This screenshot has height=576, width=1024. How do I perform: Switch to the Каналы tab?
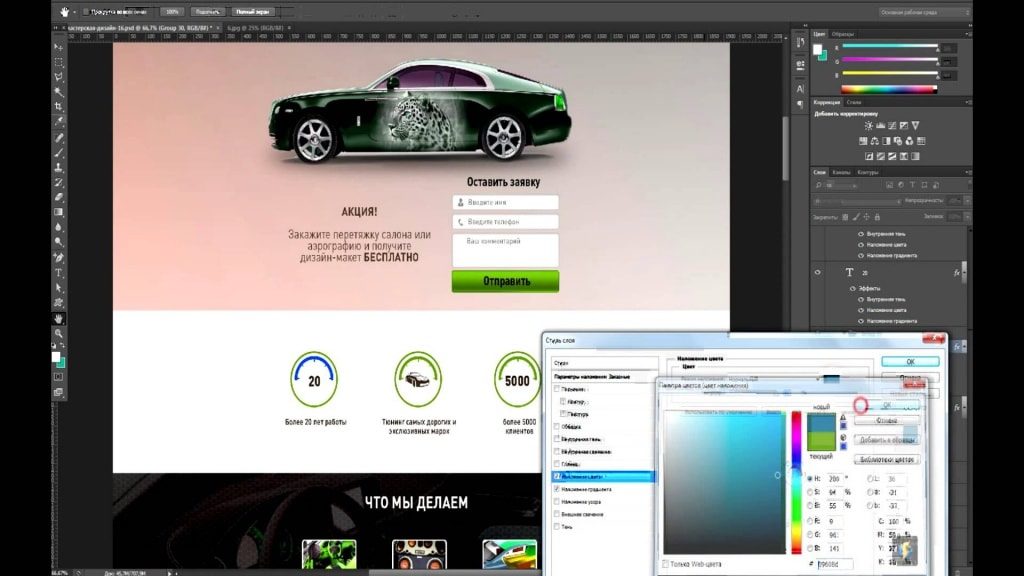pyautogui.click(x=841, y=172)
